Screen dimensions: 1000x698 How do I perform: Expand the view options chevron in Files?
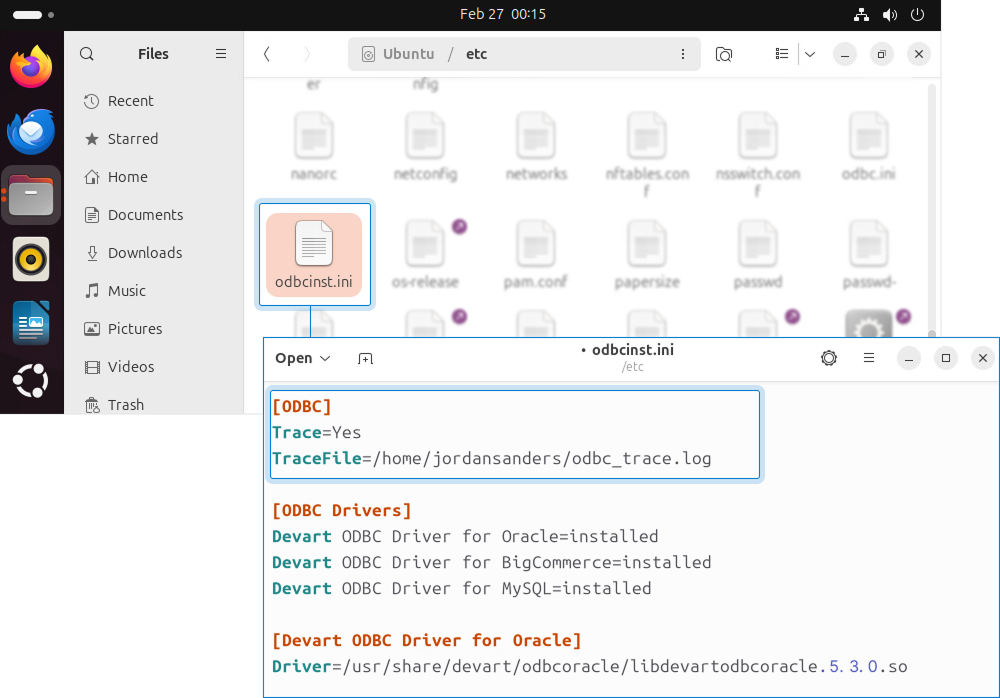(810, 54)
